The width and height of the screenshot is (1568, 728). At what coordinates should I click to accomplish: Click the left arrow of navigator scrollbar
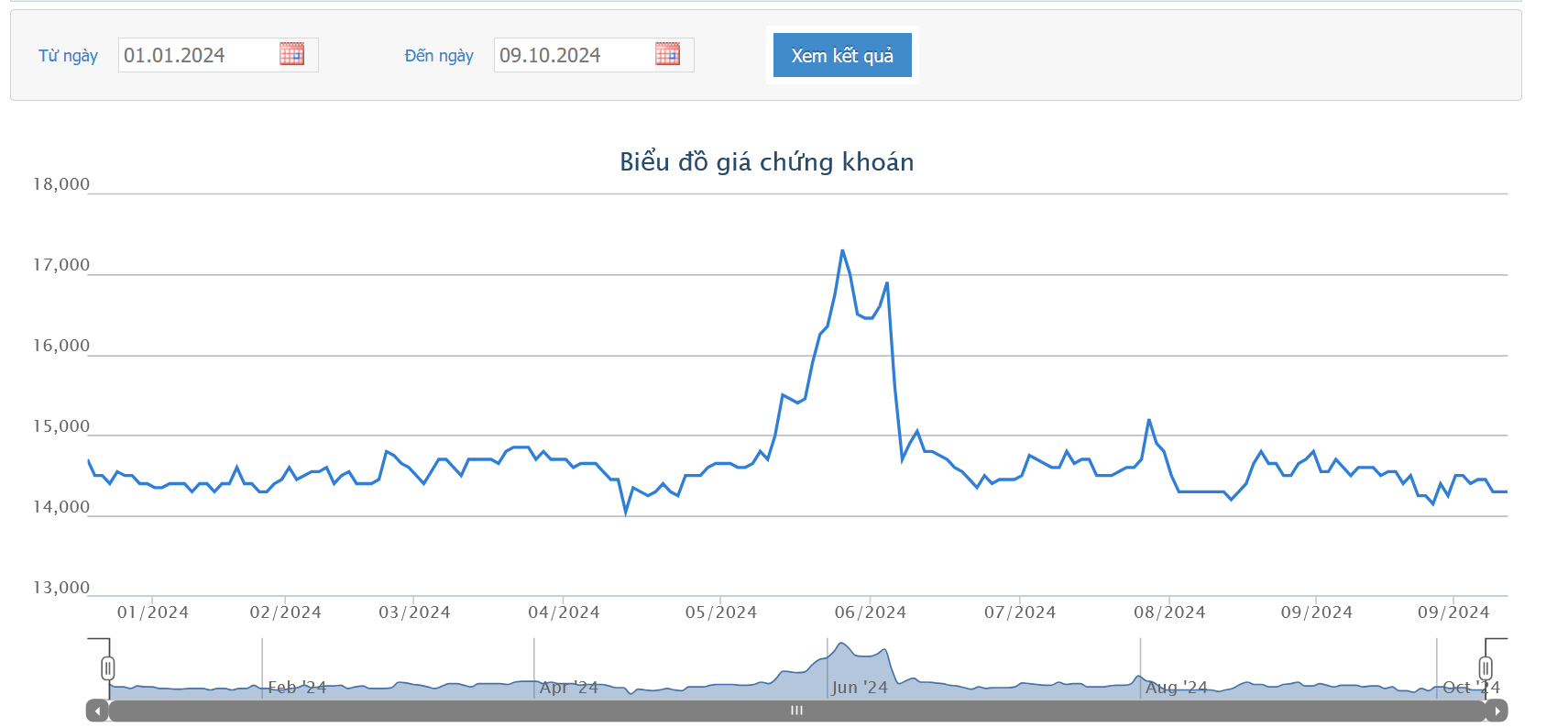tap(97, 711)
